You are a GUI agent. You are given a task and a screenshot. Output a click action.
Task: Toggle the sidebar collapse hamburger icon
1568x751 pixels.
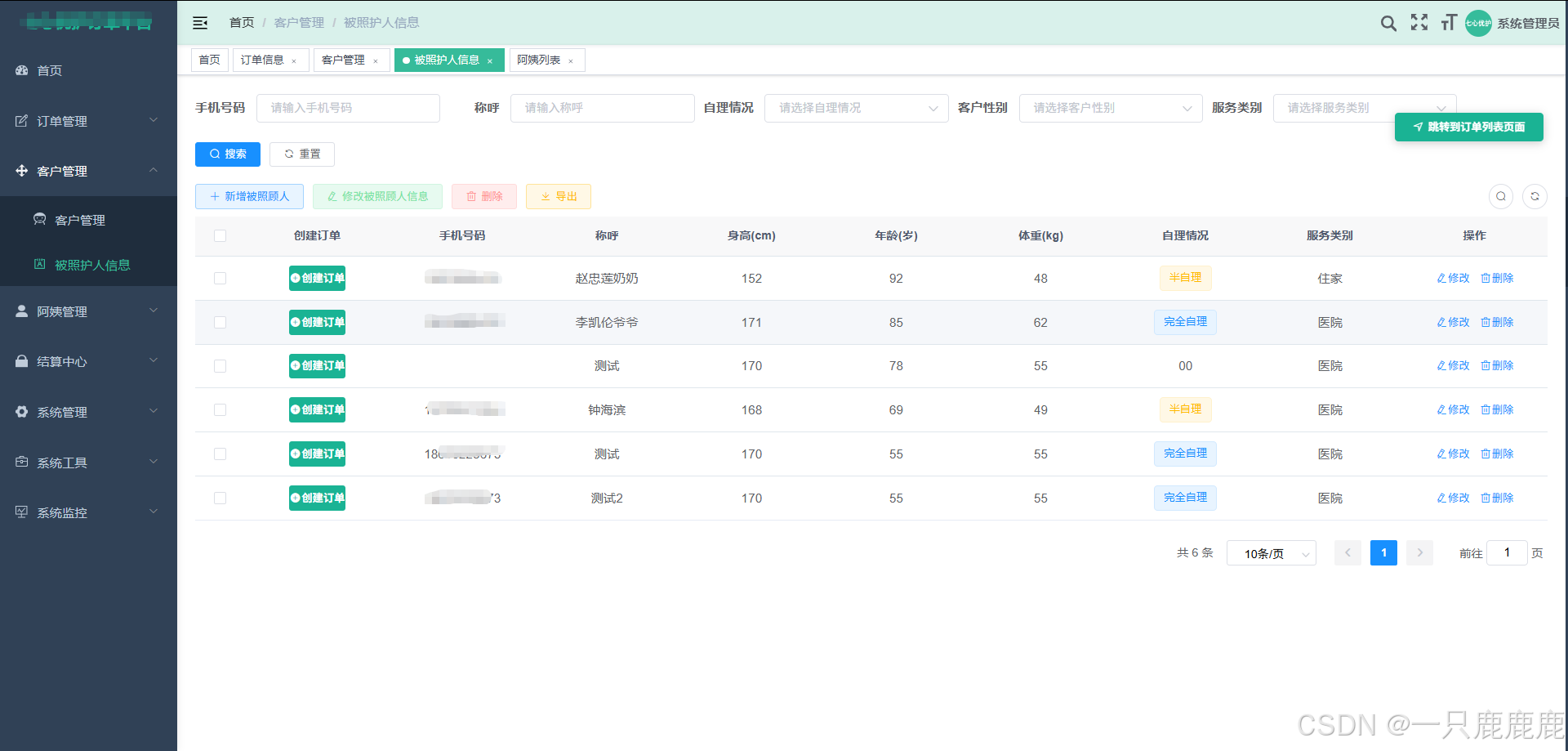(x=200, y=23)
